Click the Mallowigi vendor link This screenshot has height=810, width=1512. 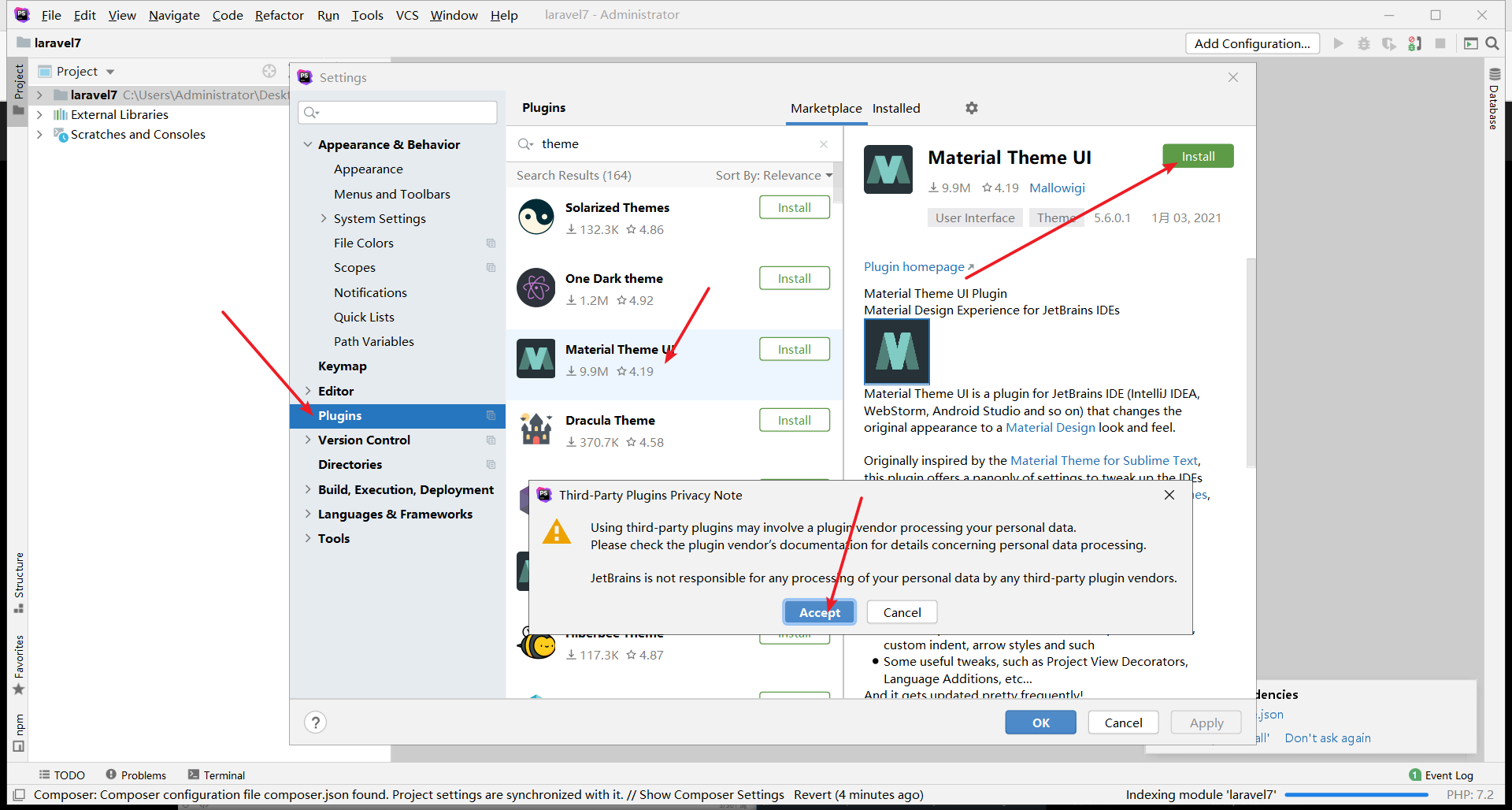pos(1057,188)
